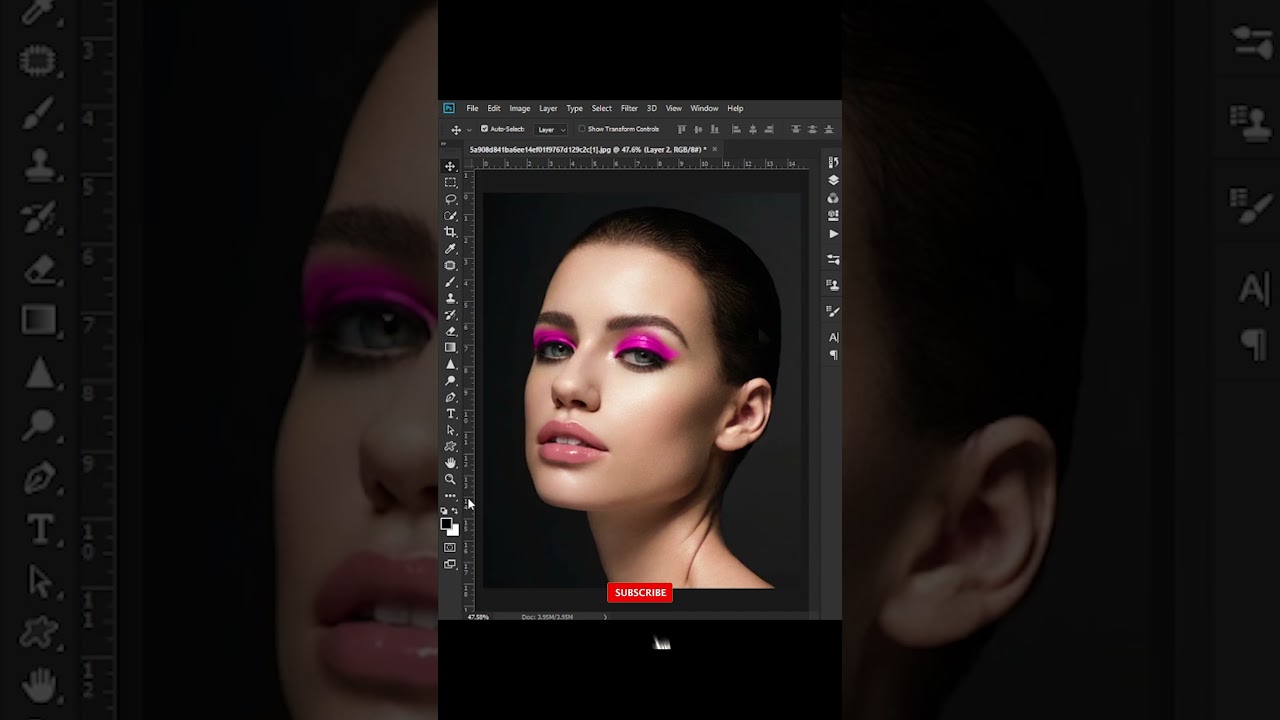Open the Select menu
This screenshot has height=720, width=1280.
(601, 108)
